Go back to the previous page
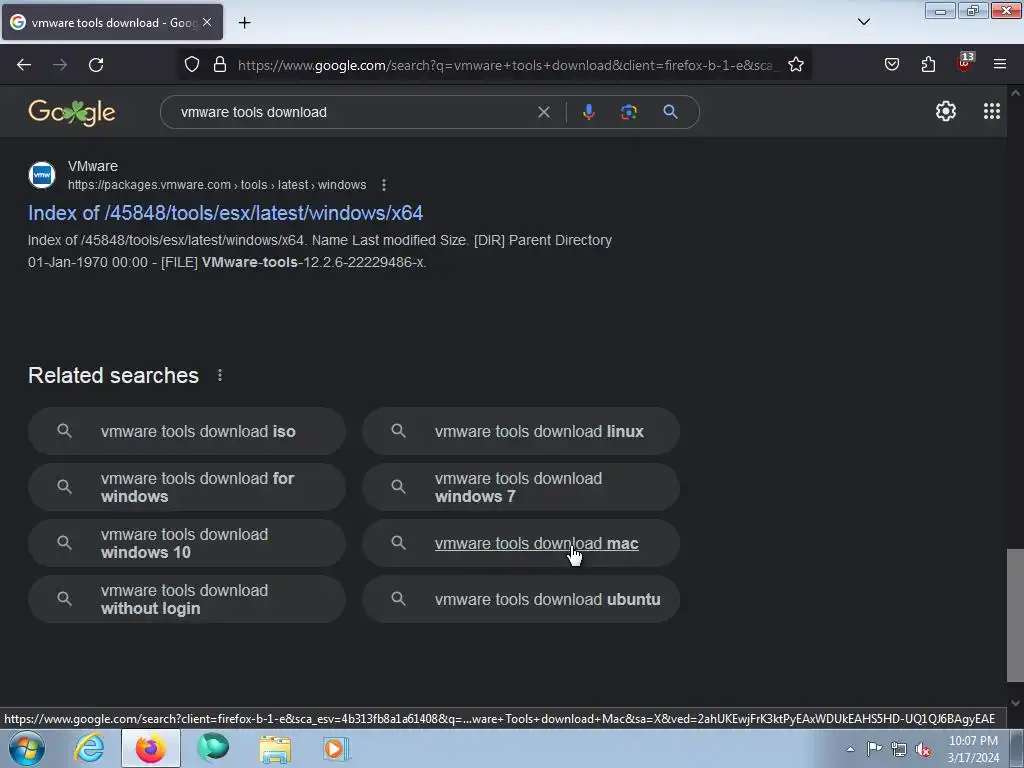 pos(24,65)
